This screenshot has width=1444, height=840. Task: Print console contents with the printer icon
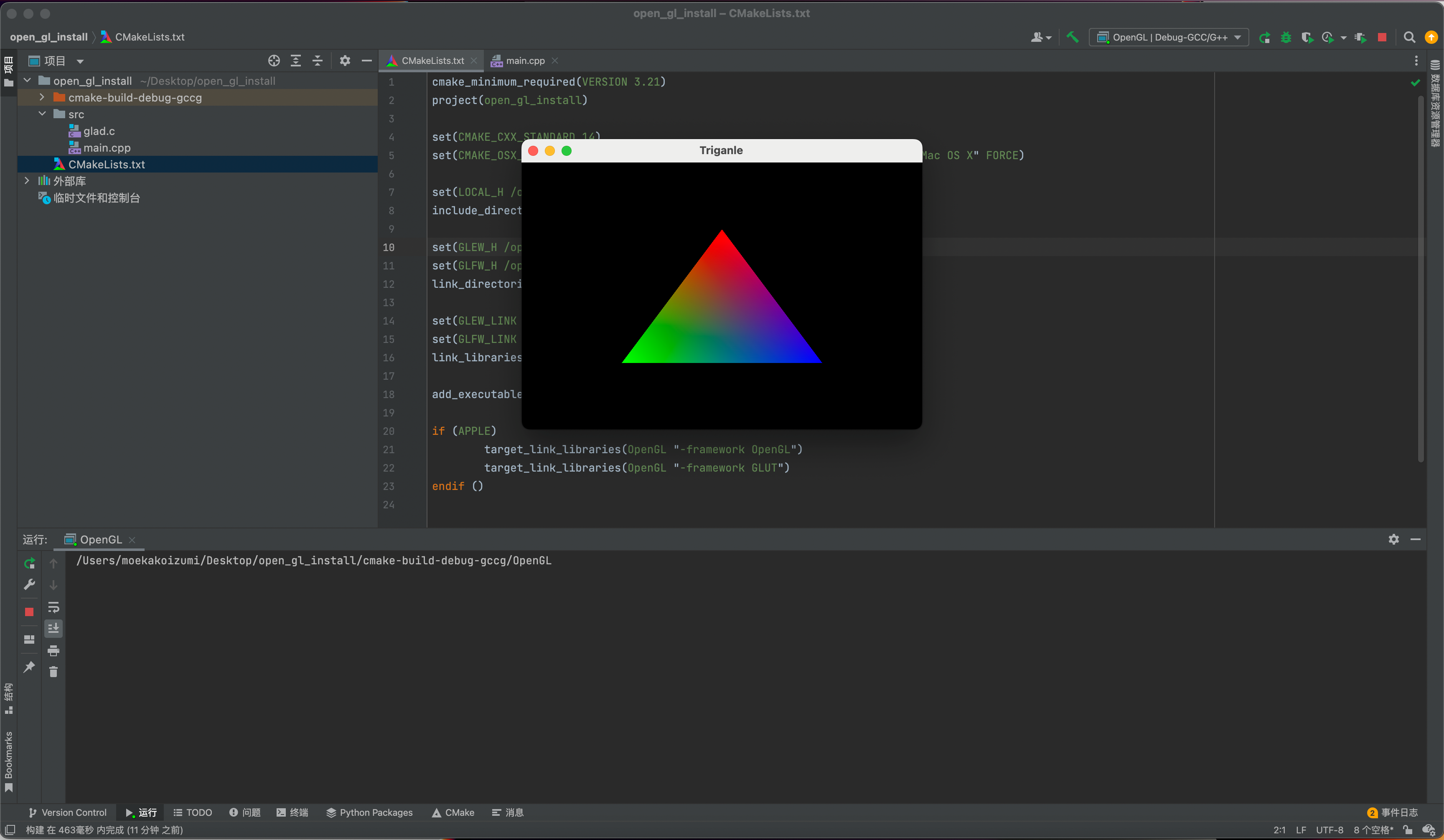tap(54, 651)
